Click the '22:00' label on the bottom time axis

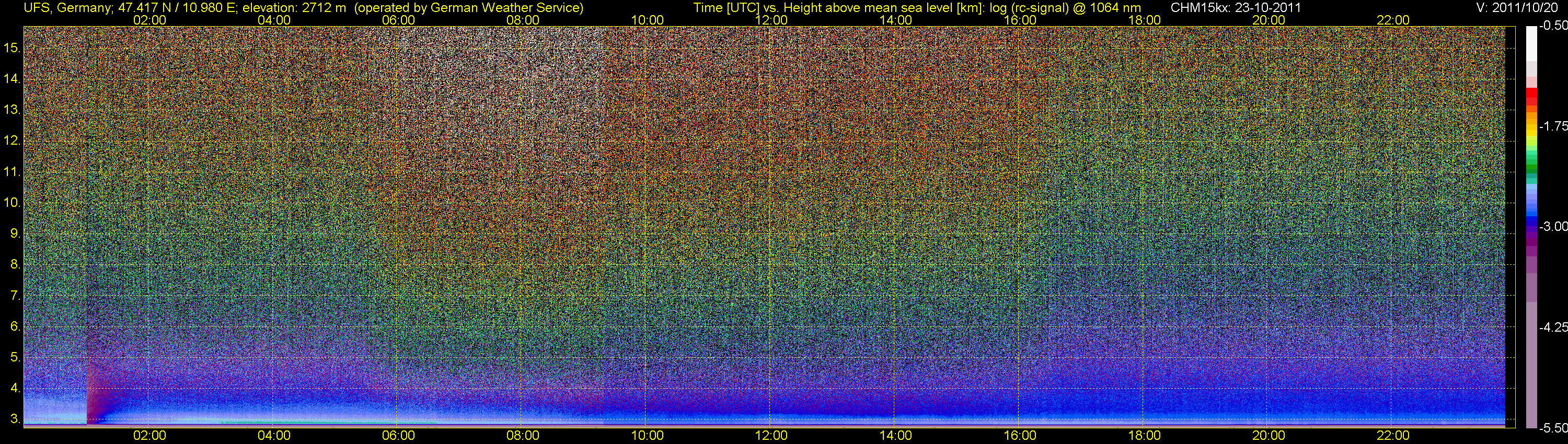[x=1393, y=436]
